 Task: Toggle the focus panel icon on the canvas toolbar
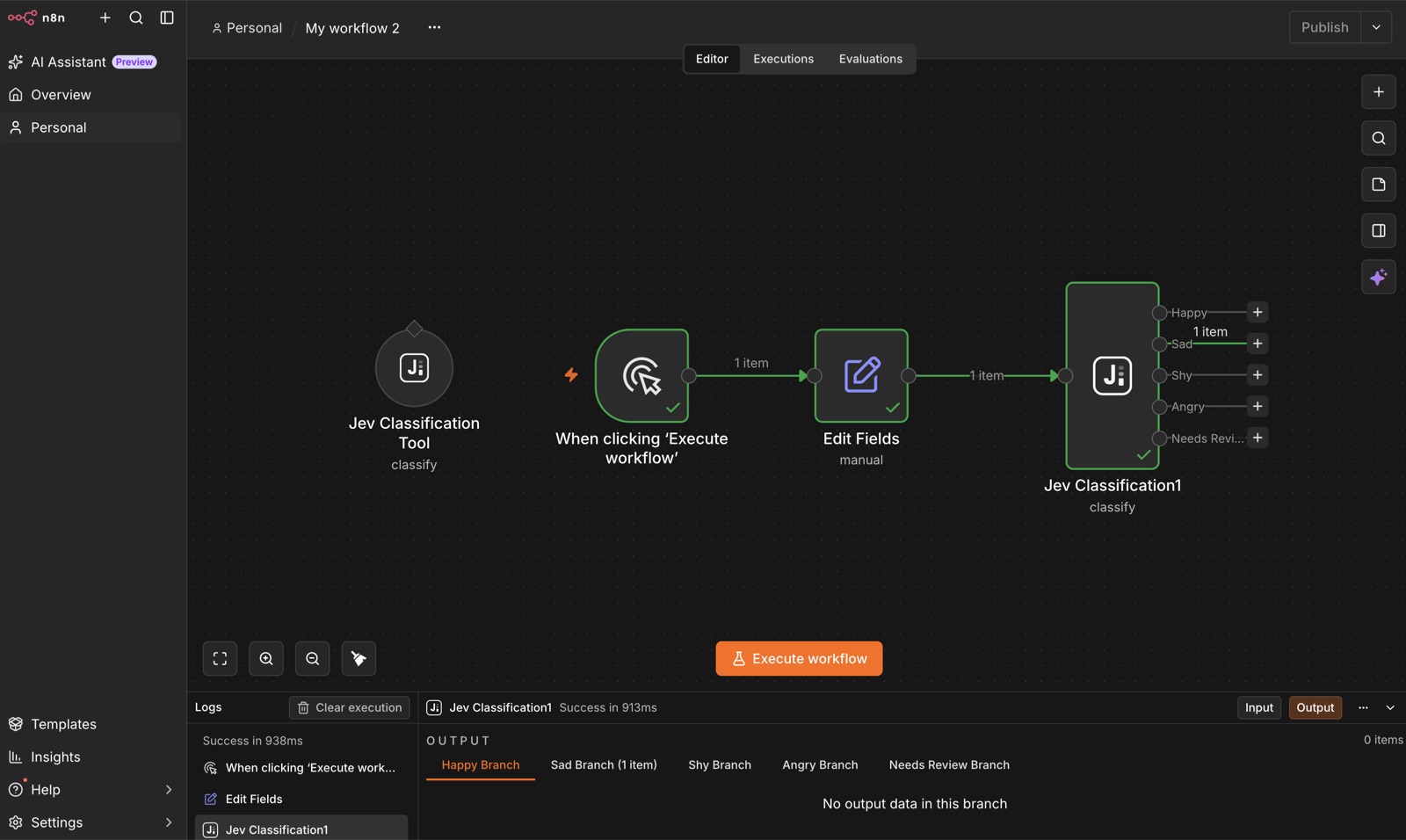[1379, 231]
